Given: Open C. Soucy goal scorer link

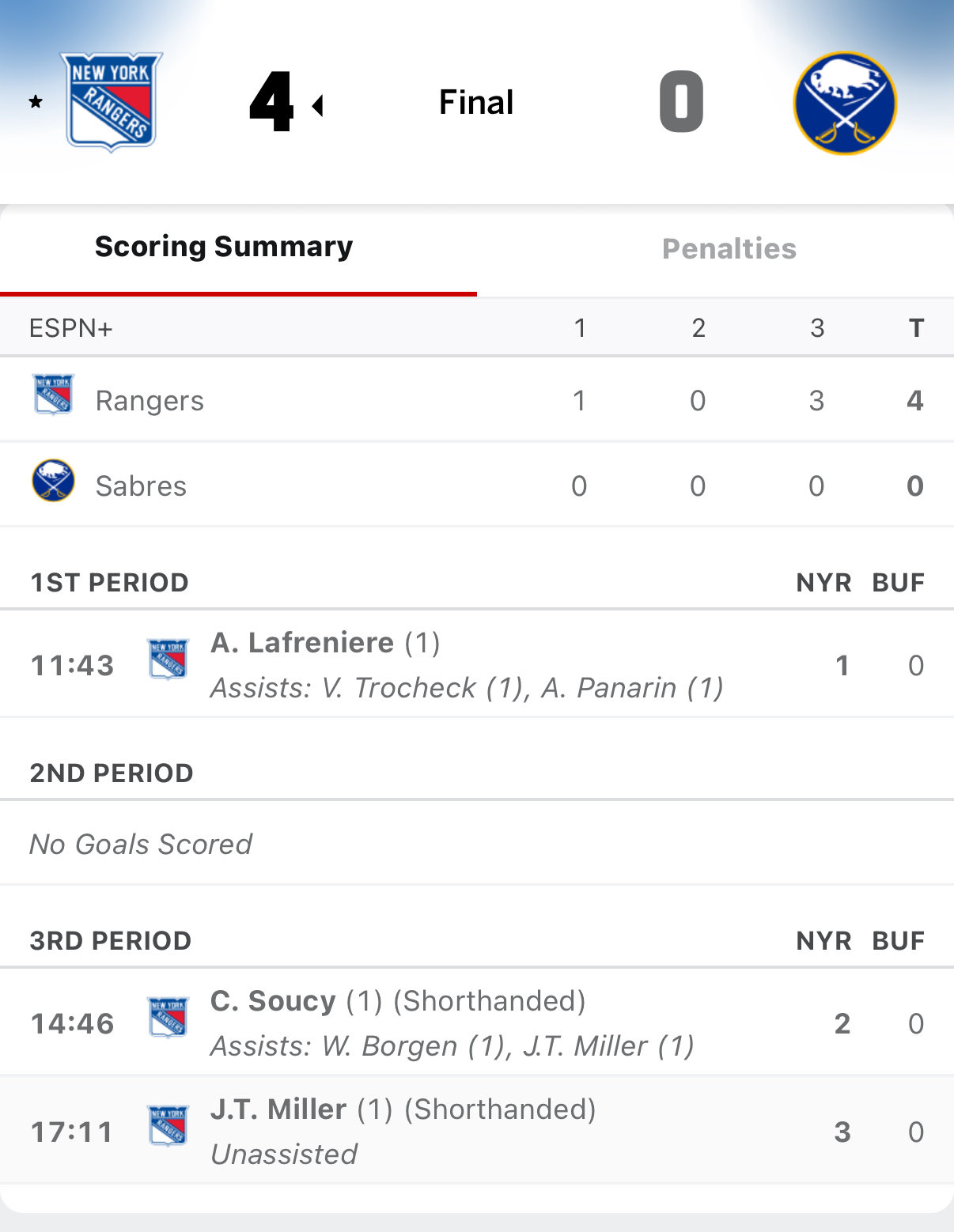Looking at the screenshot, I should tap(273, 1001).
